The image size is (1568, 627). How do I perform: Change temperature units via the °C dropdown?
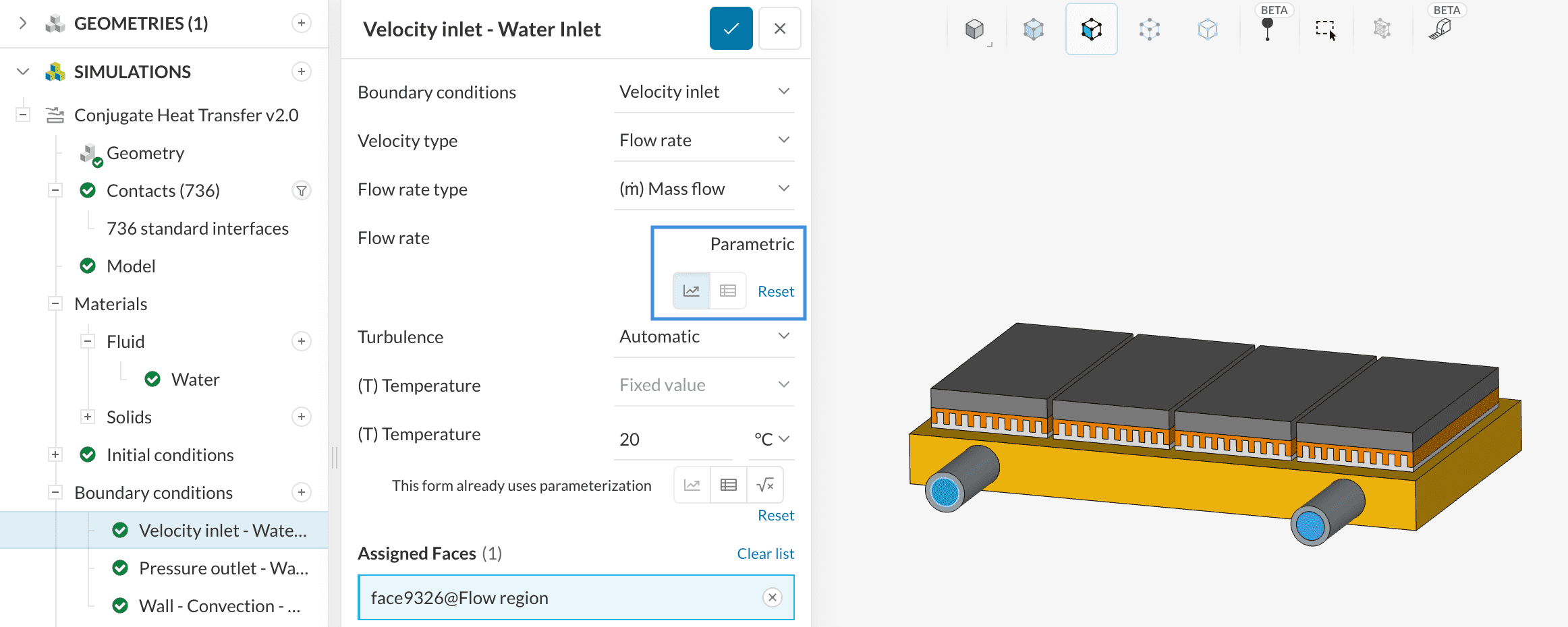[x=771, y=439]
